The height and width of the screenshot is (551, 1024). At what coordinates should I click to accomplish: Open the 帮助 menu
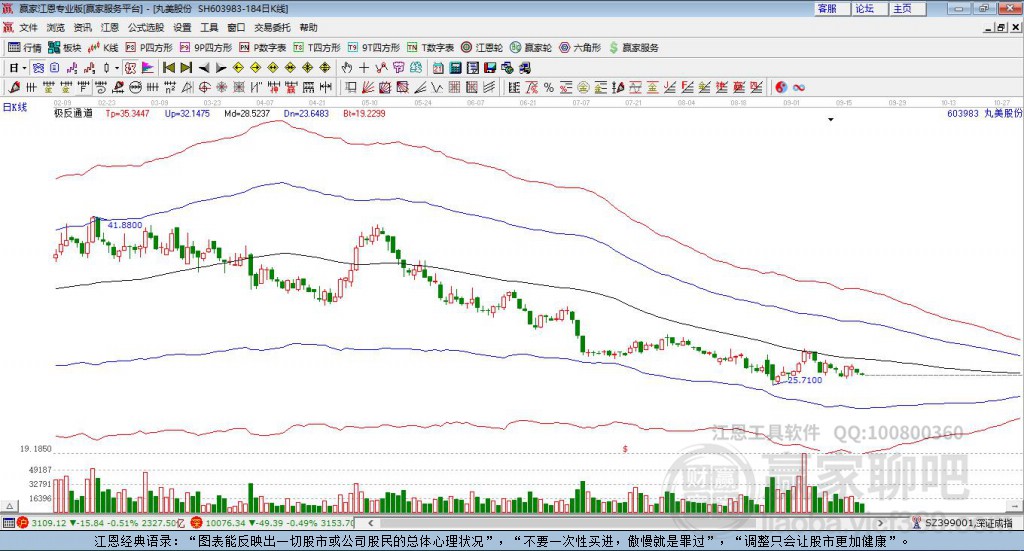[308, 27]
